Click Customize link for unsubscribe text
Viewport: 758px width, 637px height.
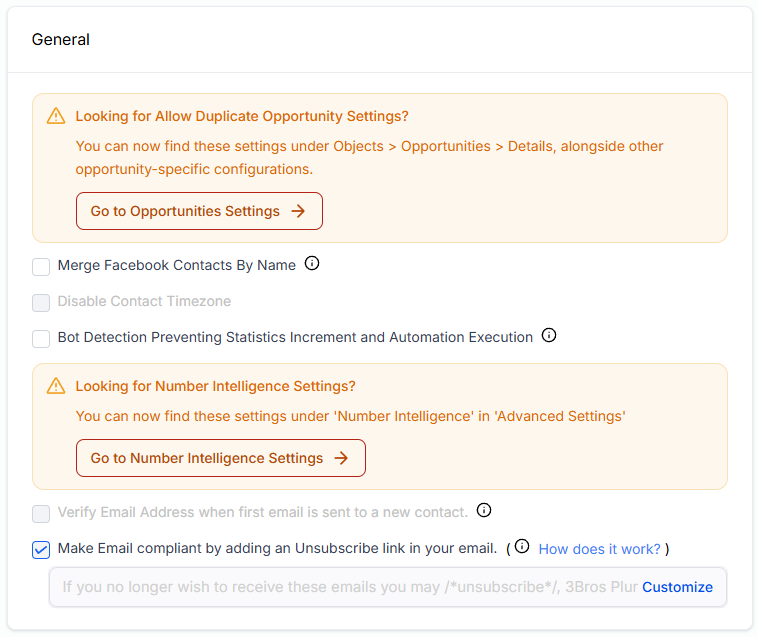pos(677,587)
